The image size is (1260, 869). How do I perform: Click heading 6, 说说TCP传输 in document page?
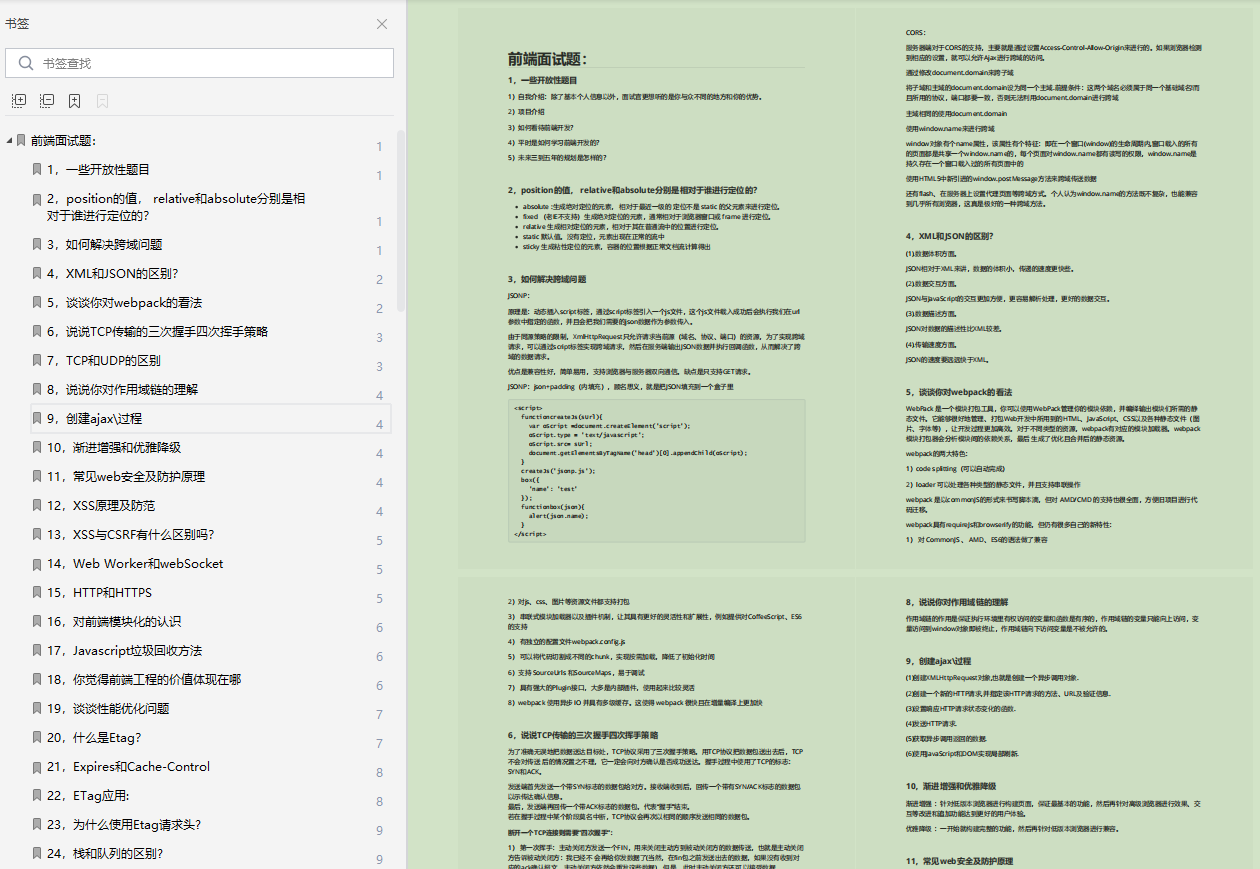tap(583, 734)
